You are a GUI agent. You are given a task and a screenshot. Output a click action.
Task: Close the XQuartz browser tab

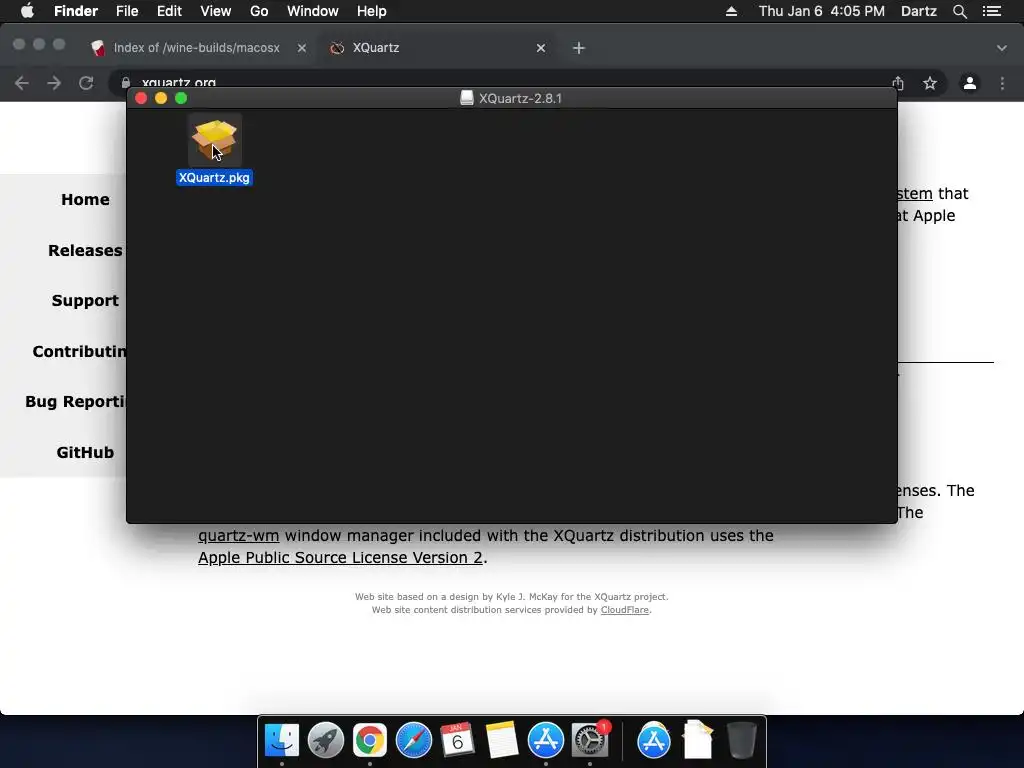click(x=541, y=48)
